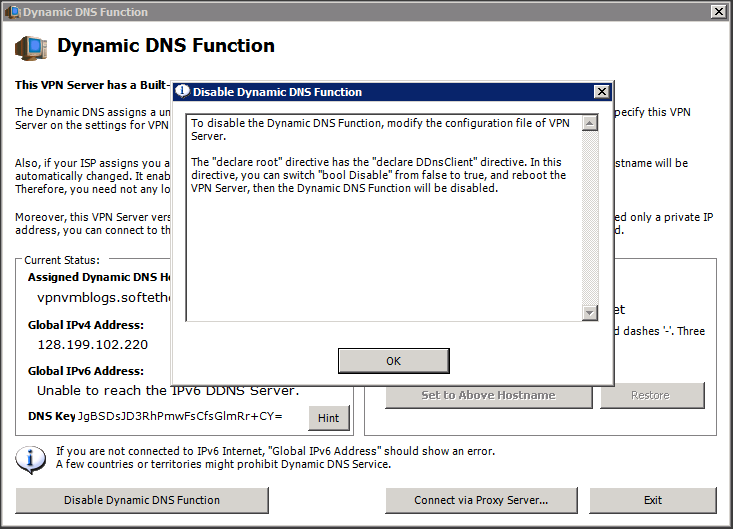Click the info icon in dialog title bar
Image resolution: width=733 pixels, height=529 pixels.
[x=182, y=92]
